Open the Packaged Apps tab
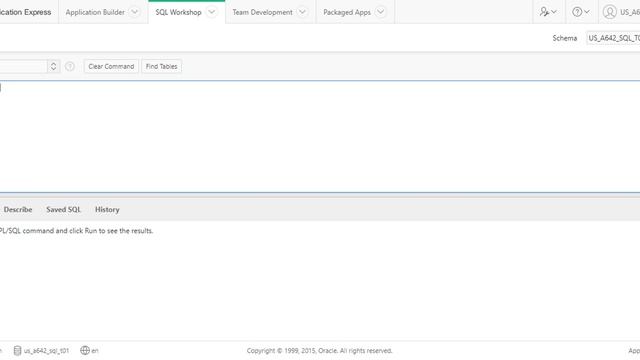640x360 pixels. [x=347, y=12]
